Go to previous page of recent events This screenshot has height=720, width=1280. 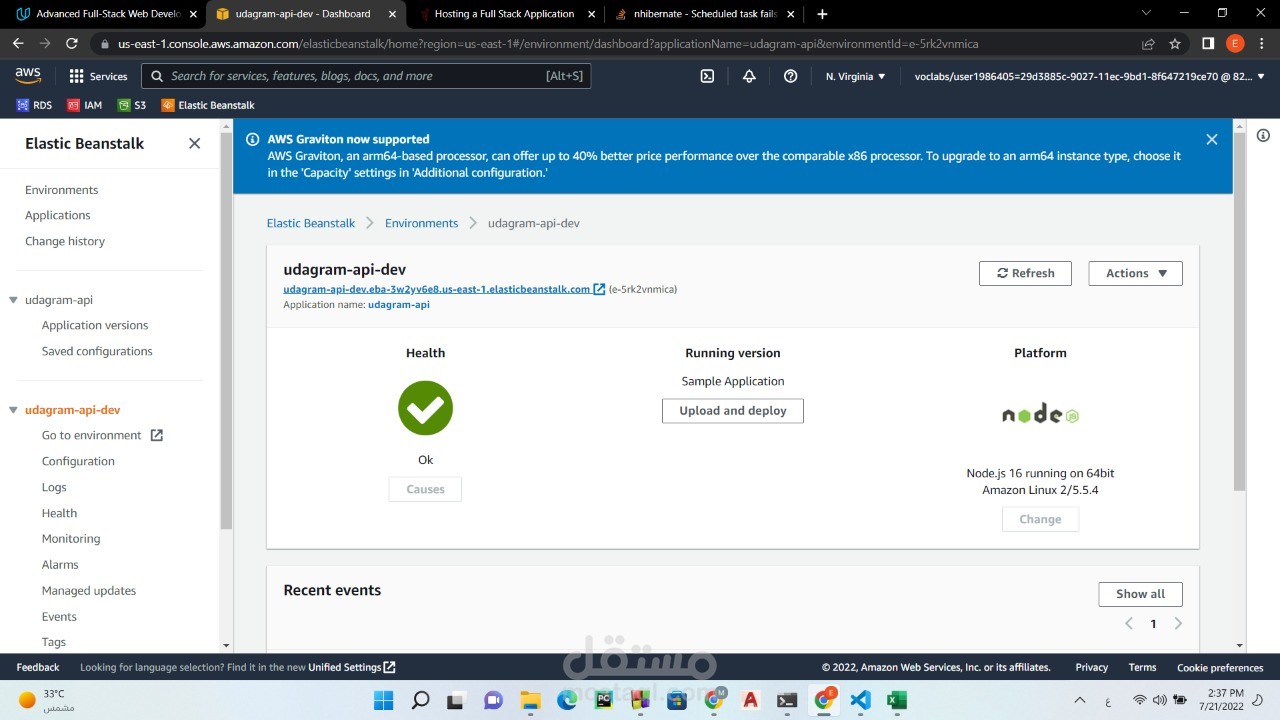[1129, 623]
